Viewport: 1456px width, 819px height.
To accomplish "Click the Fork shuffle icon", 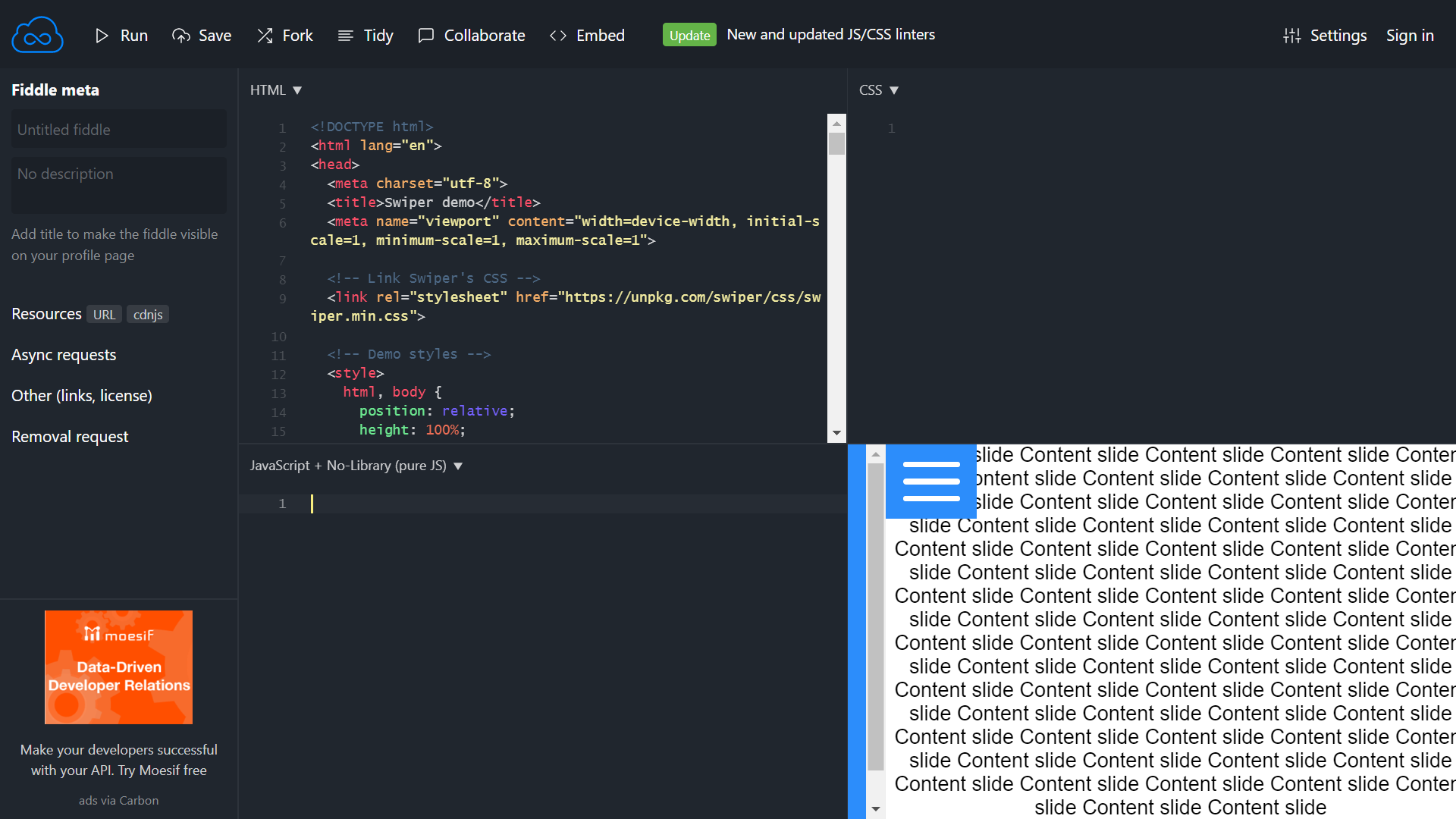I will (x=265, y=36).
